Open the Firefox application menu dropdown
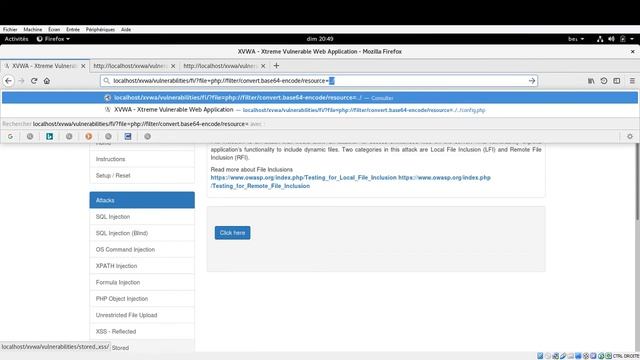The height and width of the screenshot is (360, 640). coord(53,39)
